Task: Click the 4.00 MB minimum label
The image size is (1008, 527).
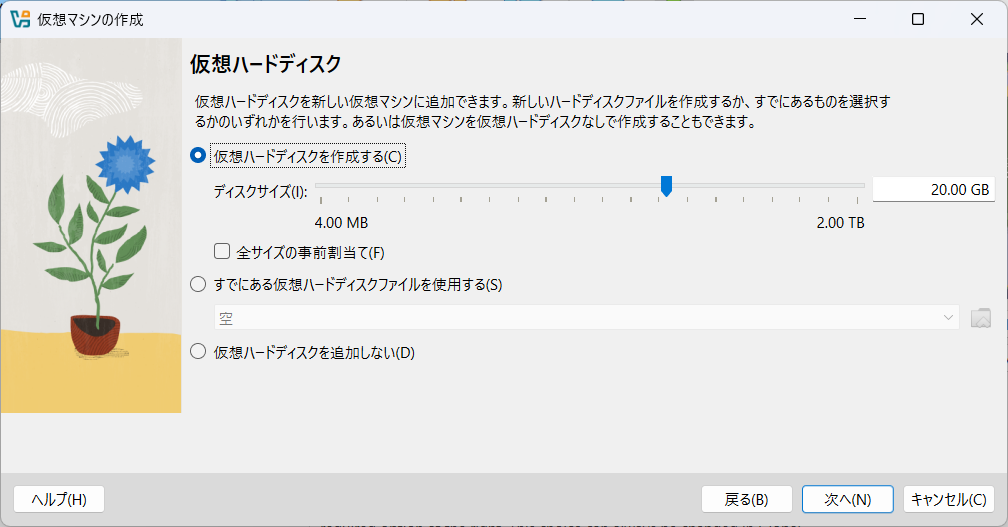Action: click(341, 223)
